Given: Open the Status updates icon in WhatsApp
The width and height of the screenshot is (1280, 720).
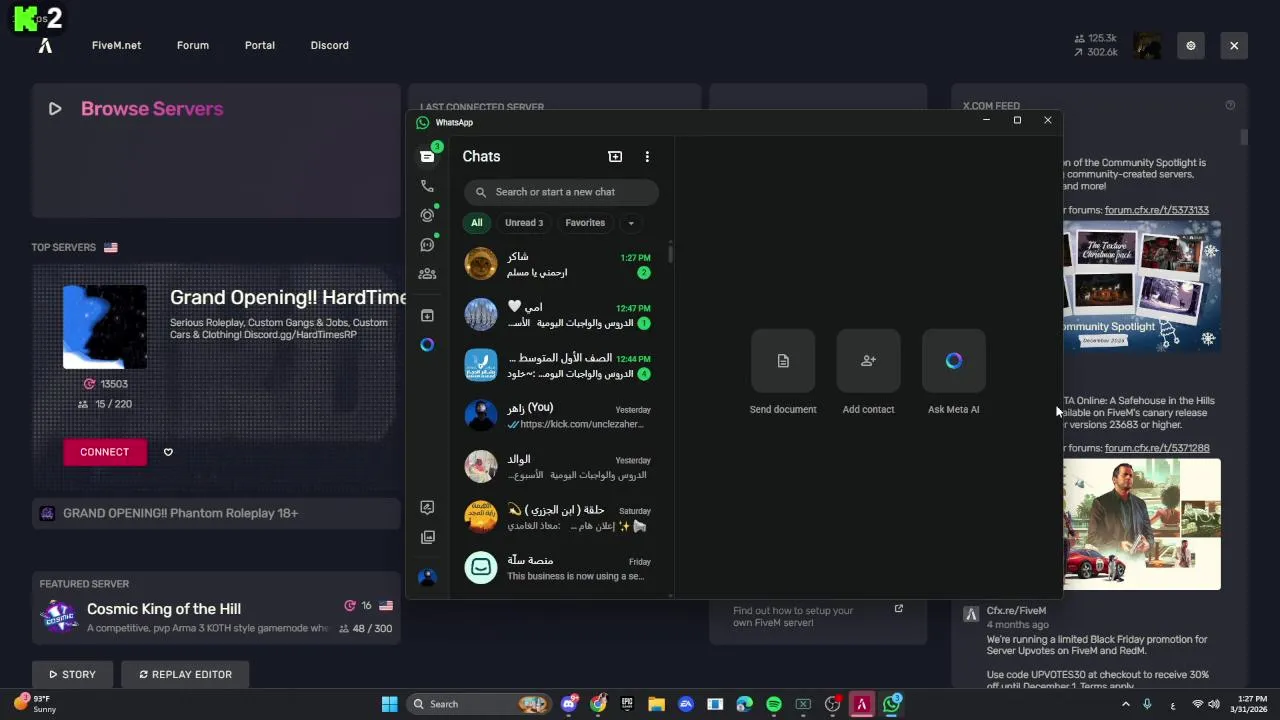Looking at the screenshot, I should (427, 215).
